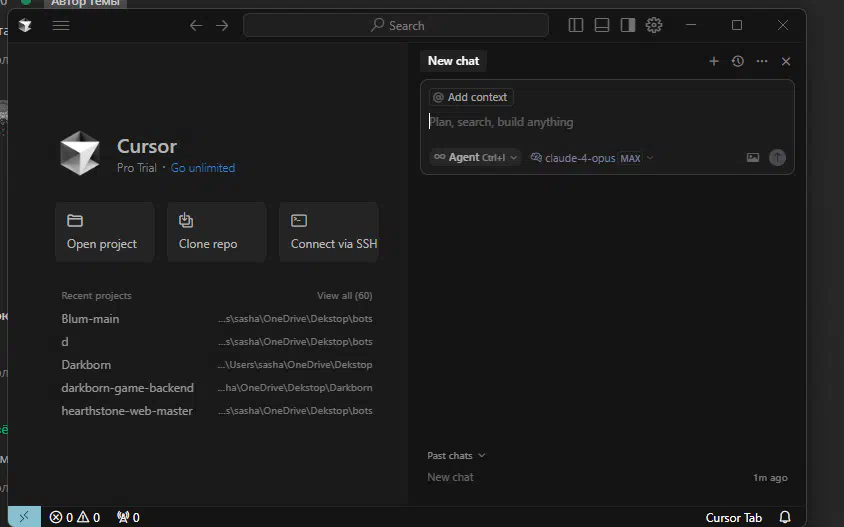
Task: Collapse the Past chats section
Action: click(x=456, y=455)
